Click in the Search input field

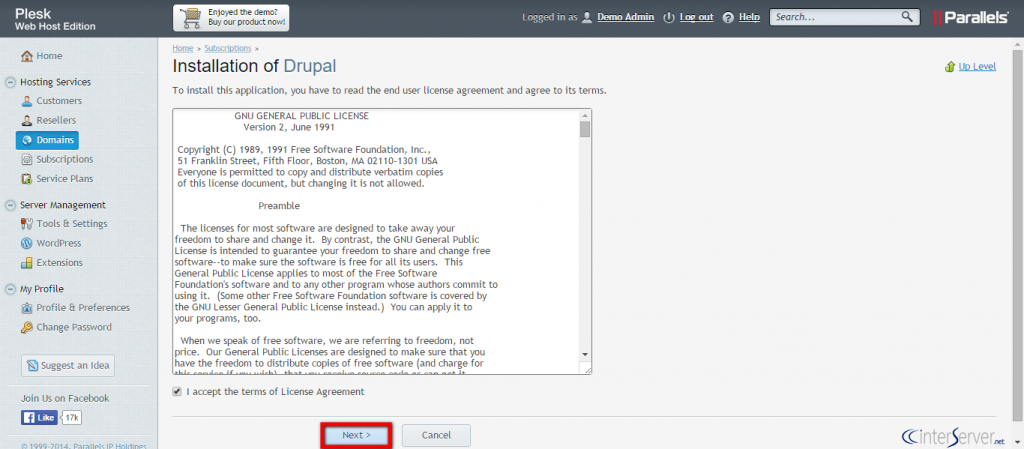(836, 17)
